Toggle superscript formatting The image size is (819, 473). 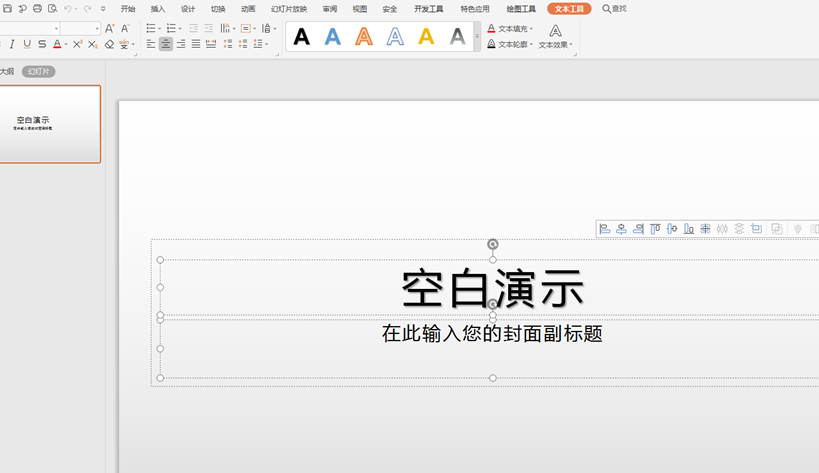click(x=77, y=44)
